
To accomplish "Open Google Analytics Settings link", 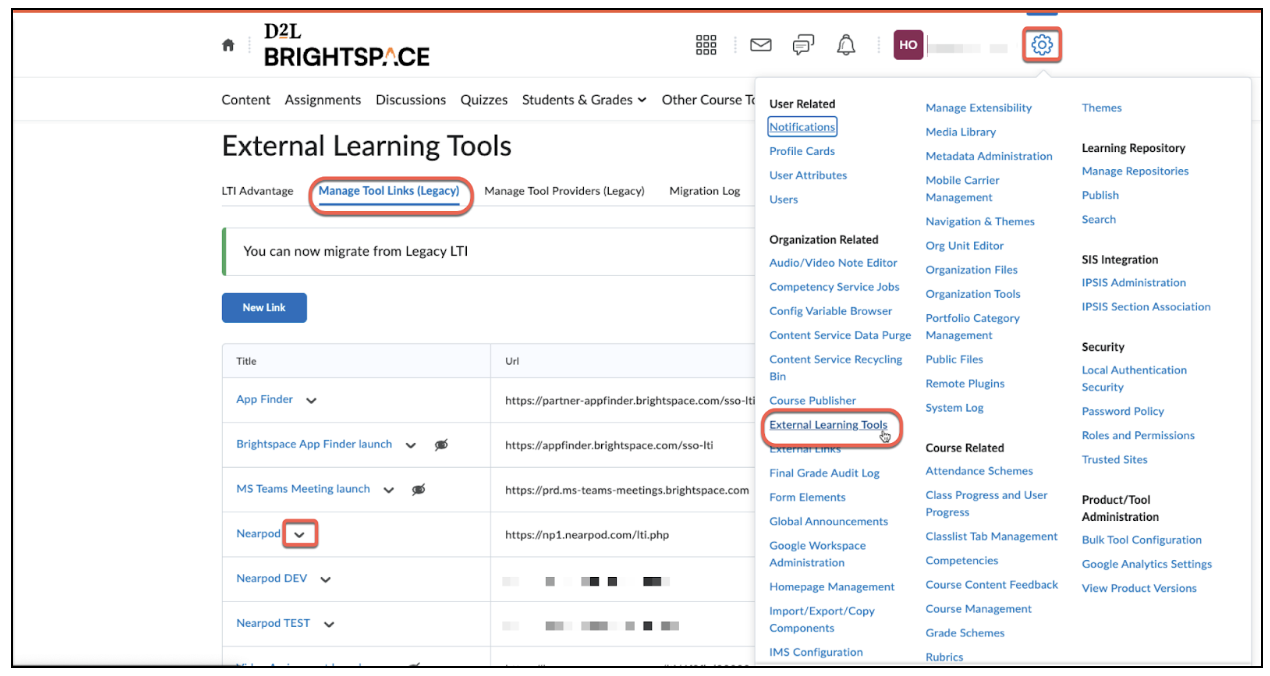I will [x=1146, y=564].
